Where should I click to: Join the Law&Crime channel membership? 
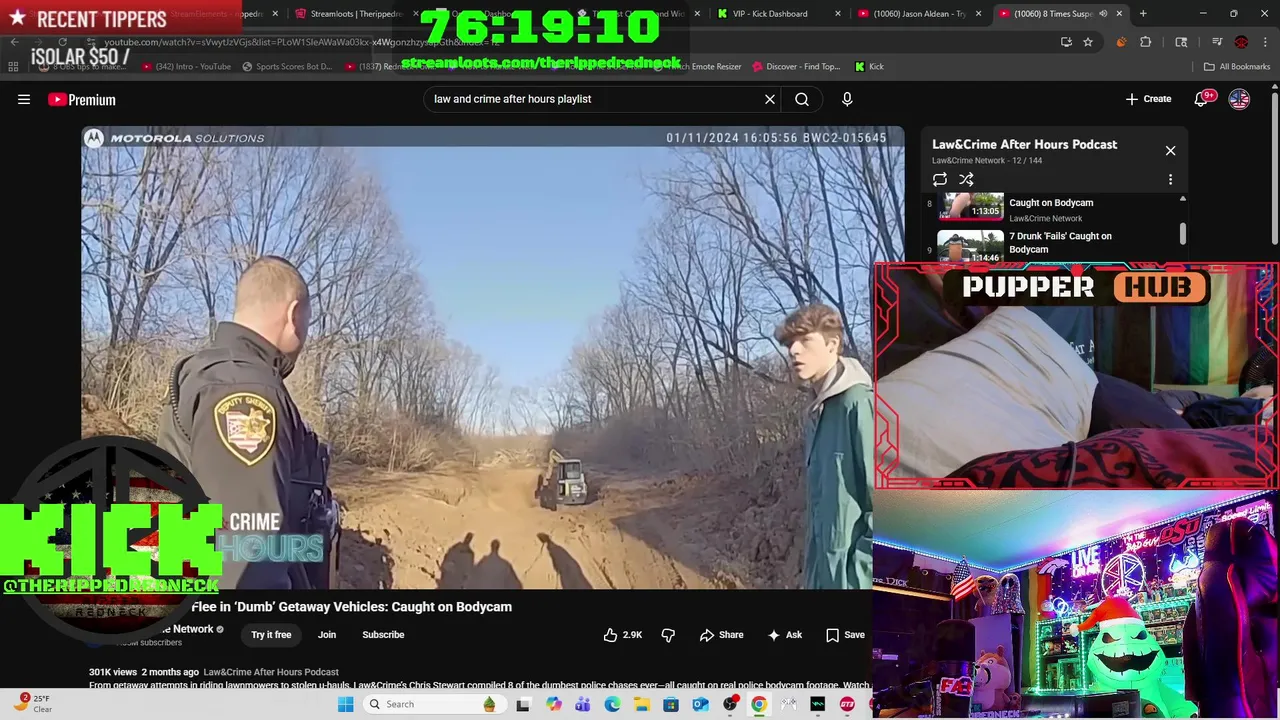(x=327, y=635)
